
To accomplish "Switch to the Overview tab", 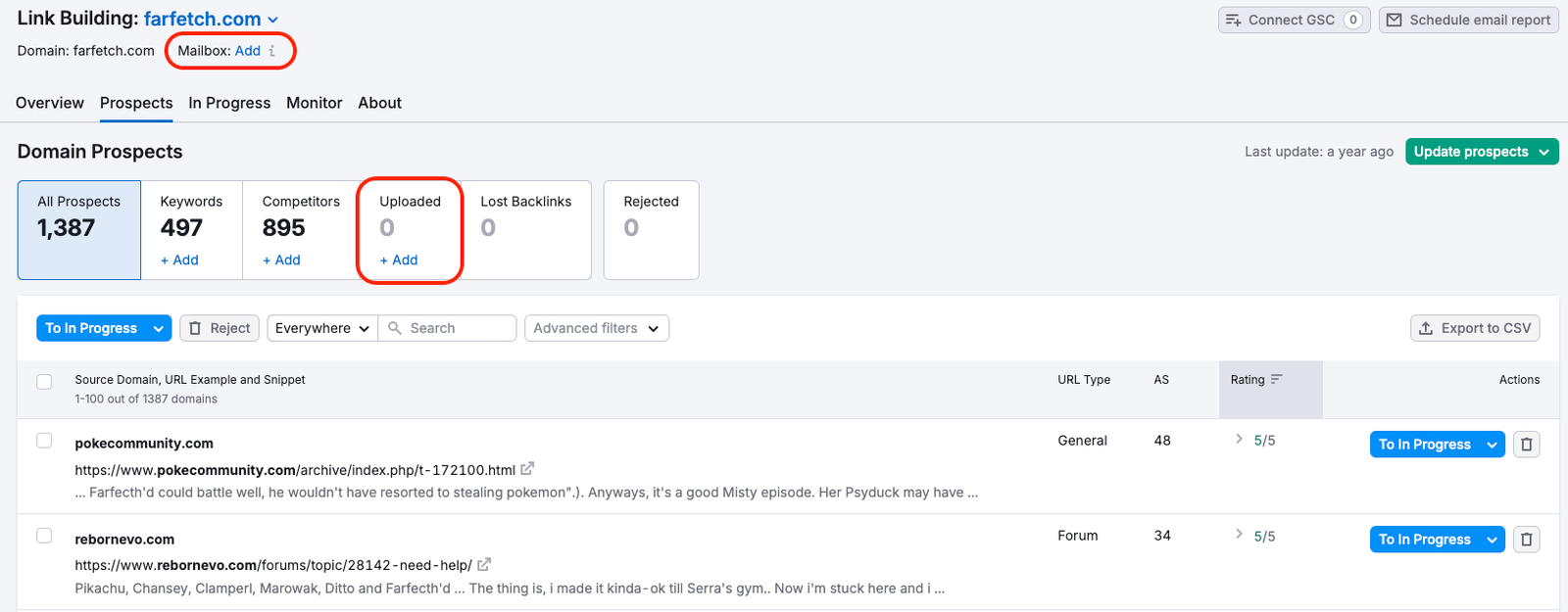I will point(50,103).
